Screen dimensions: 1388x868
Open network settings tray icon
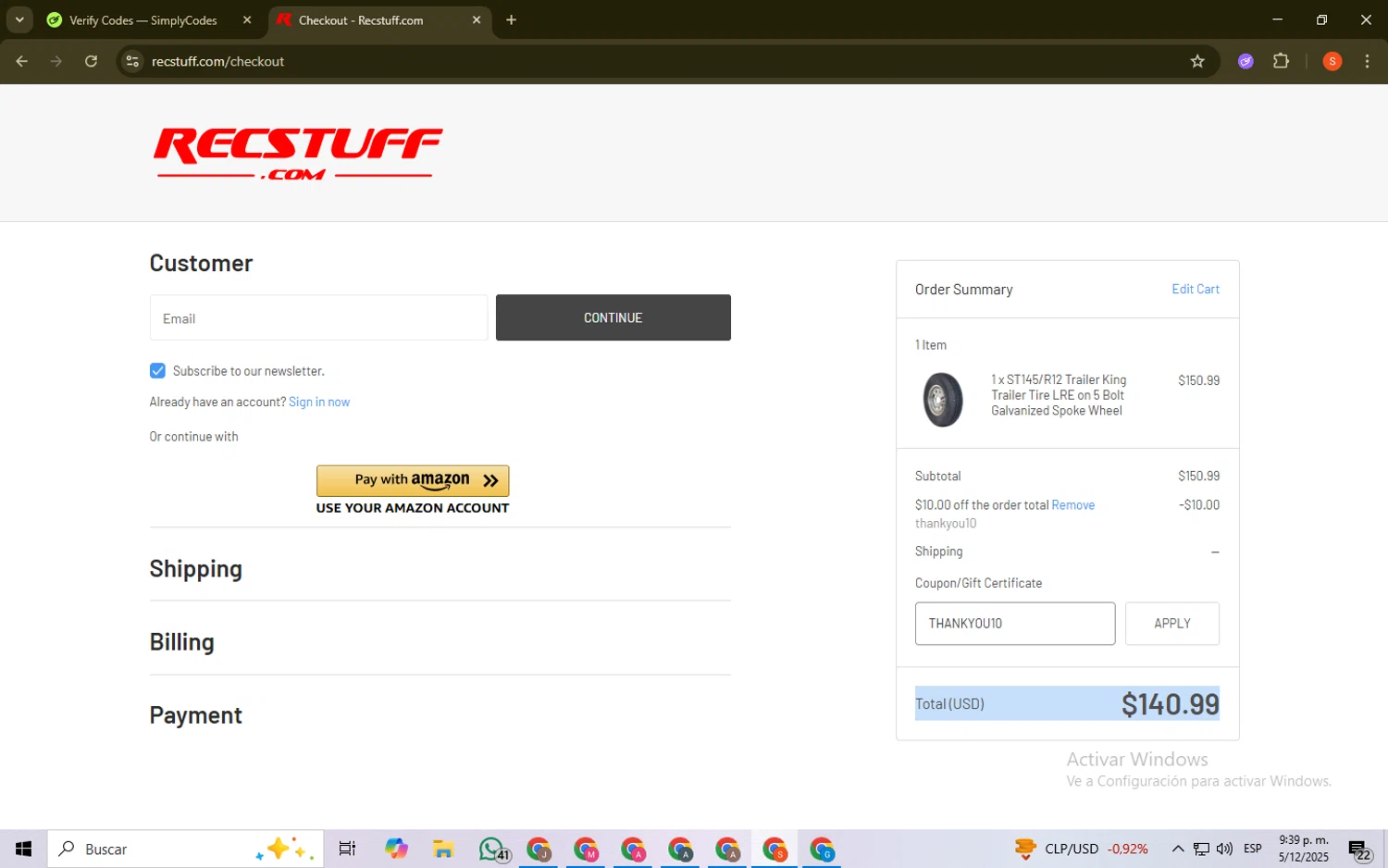(1201, 849)
